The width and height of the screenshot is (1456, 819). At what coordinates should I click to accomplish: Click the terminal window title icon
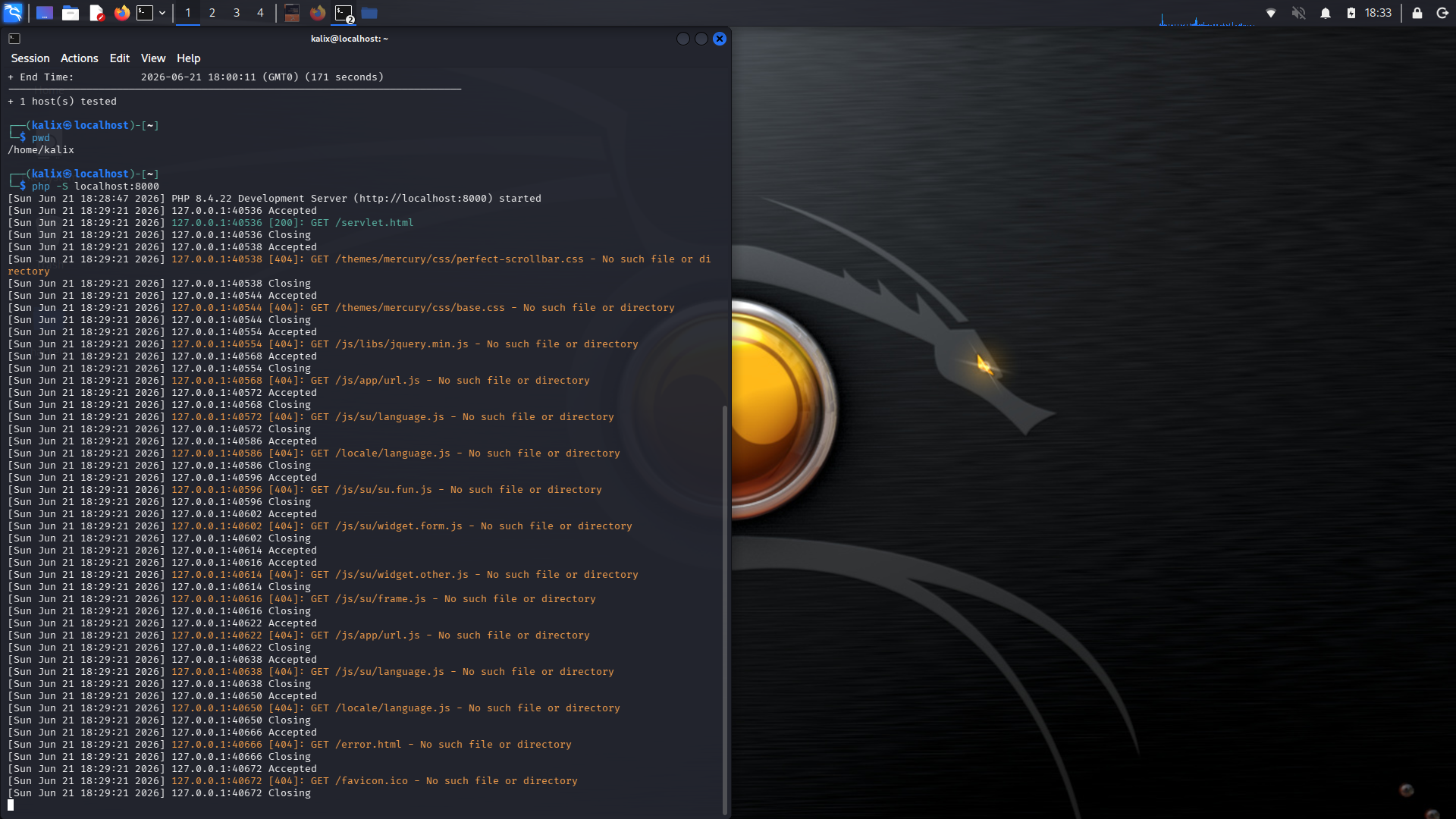click(14, 39)
